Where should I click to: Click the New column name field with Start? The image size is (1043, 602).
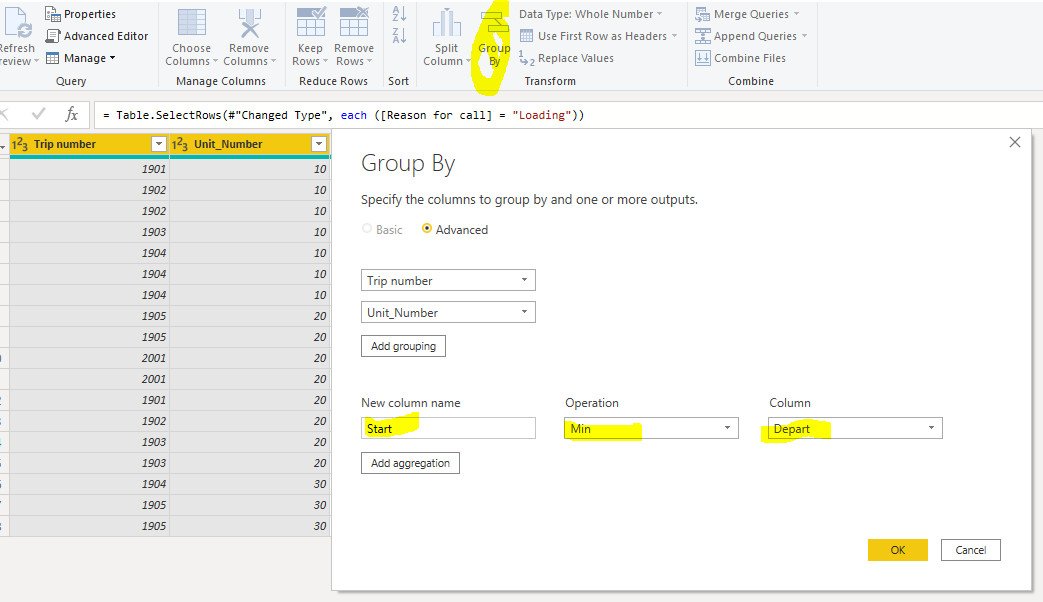click(x=448, y=428)
